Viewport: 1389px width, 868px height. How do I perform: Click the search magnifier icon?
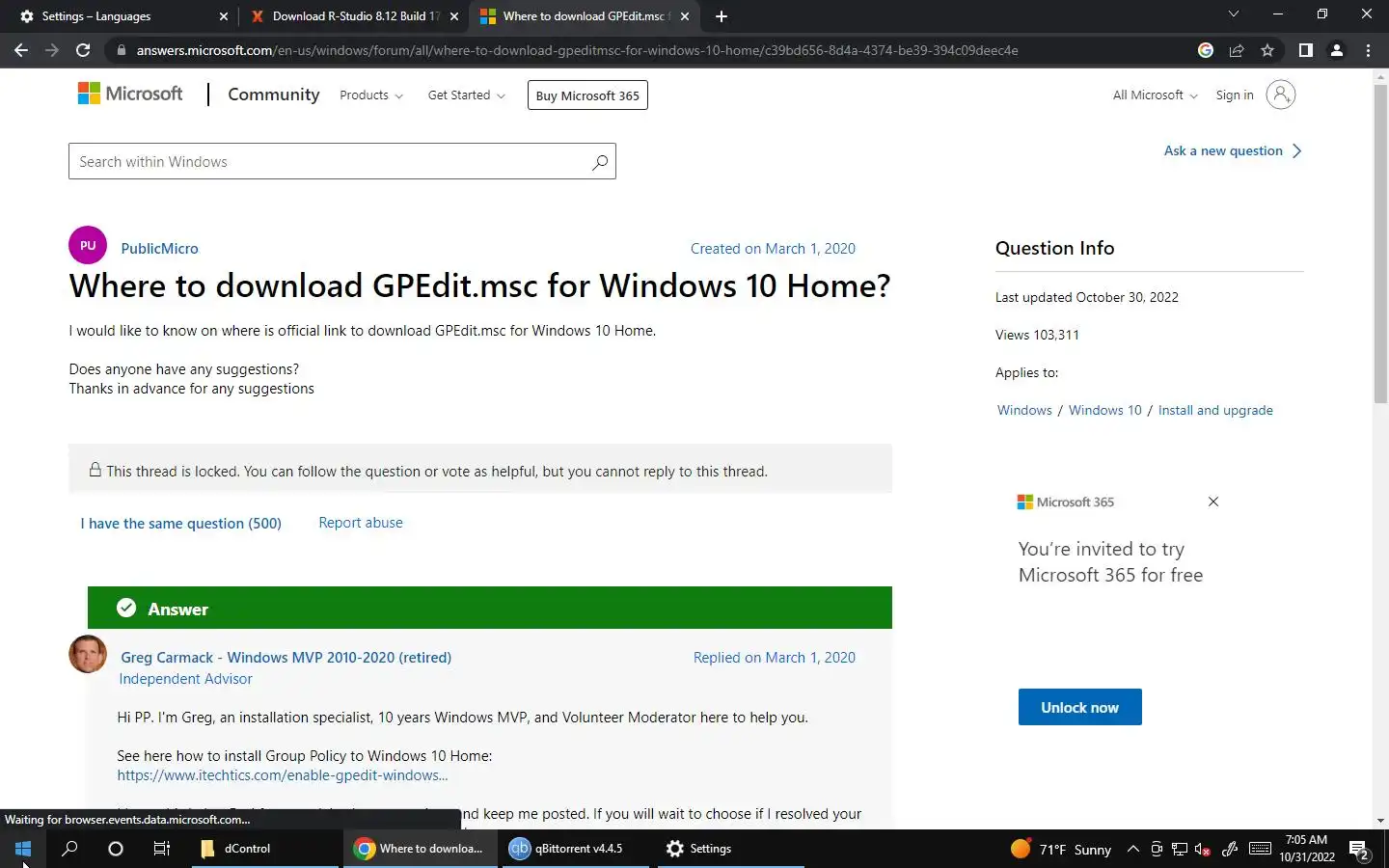pos(600,162)
